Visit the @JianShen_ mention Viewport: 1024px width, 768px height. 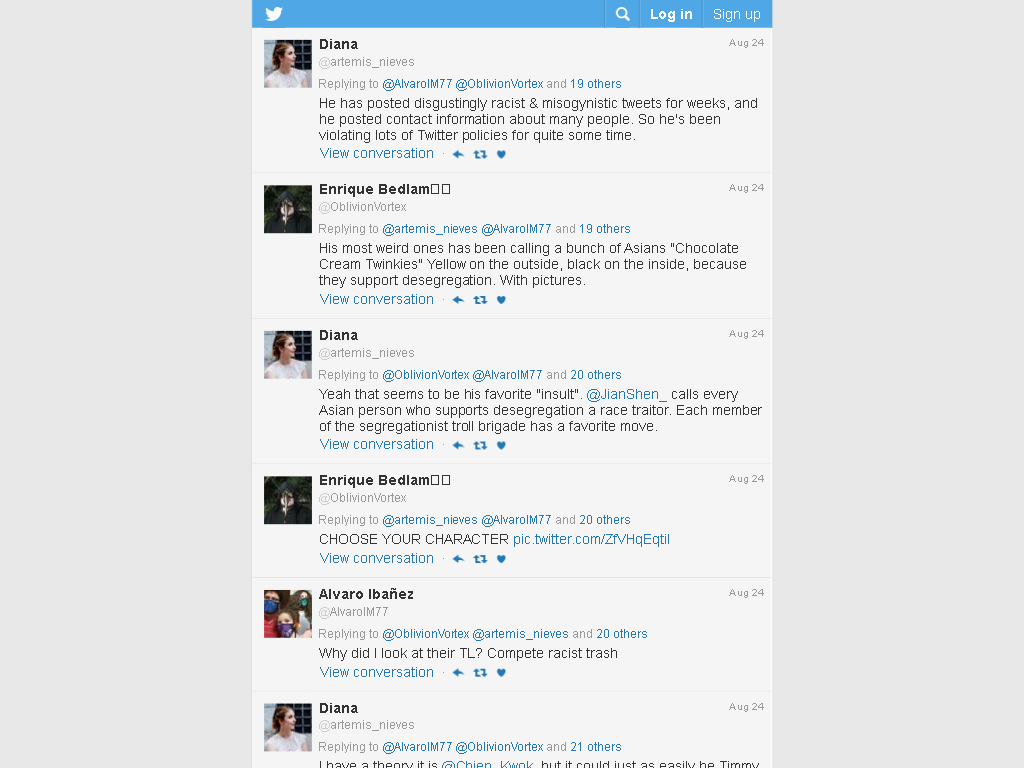[x=626, y=394]
